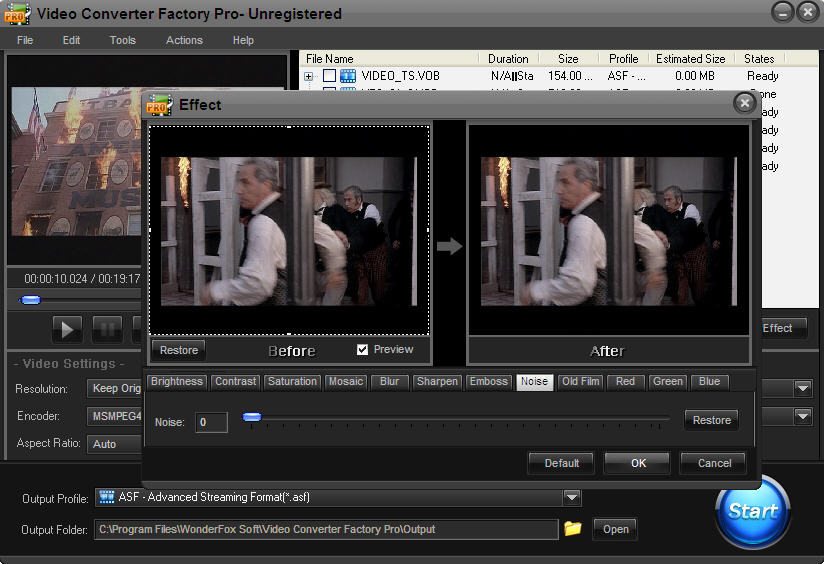Click the Default button
Viewport: 824px width, 564px height.
(x=561, y=463)
